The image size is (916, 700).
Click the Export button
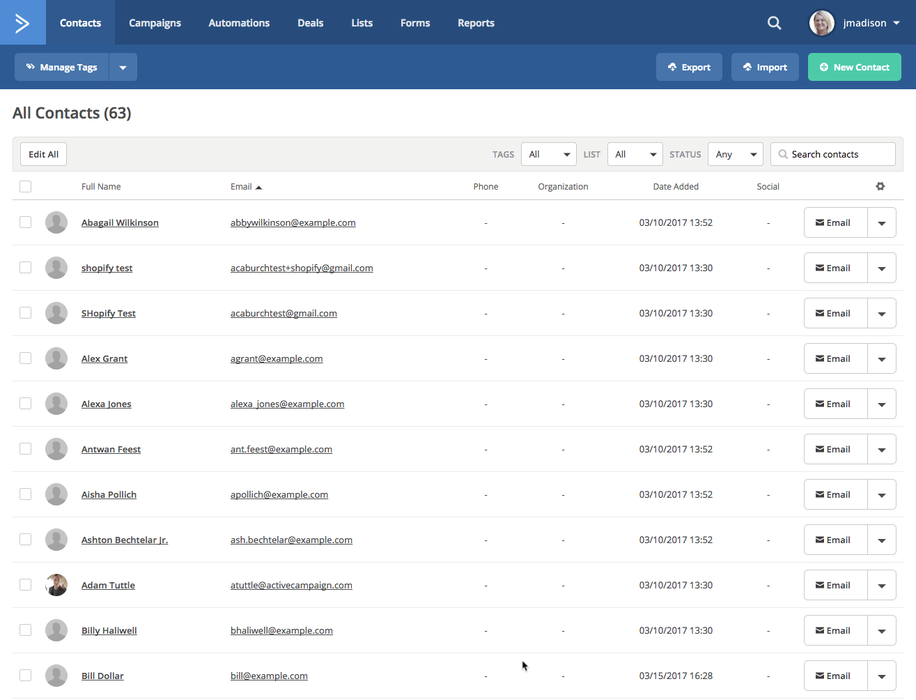coord(689,67)
